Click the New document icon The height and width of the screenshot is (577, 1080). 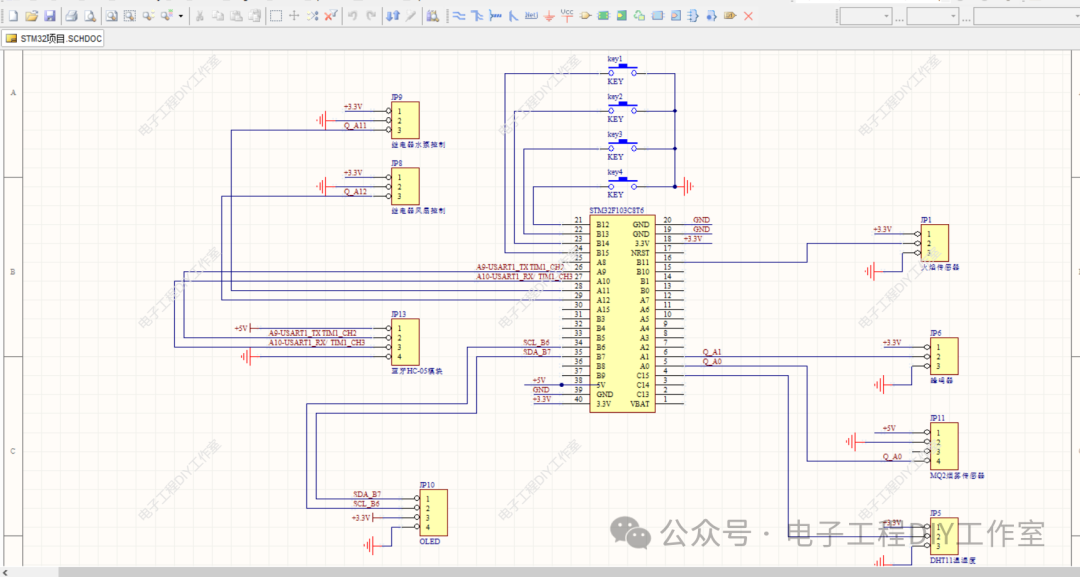tap(13, 16)
